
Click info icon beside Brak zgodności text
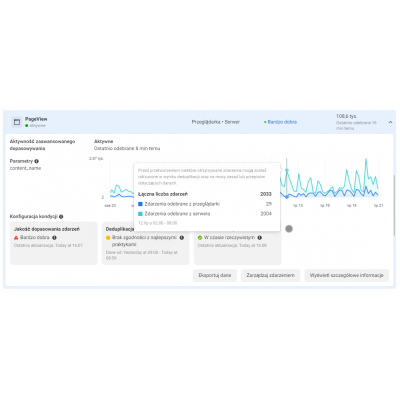pos(182,238)
